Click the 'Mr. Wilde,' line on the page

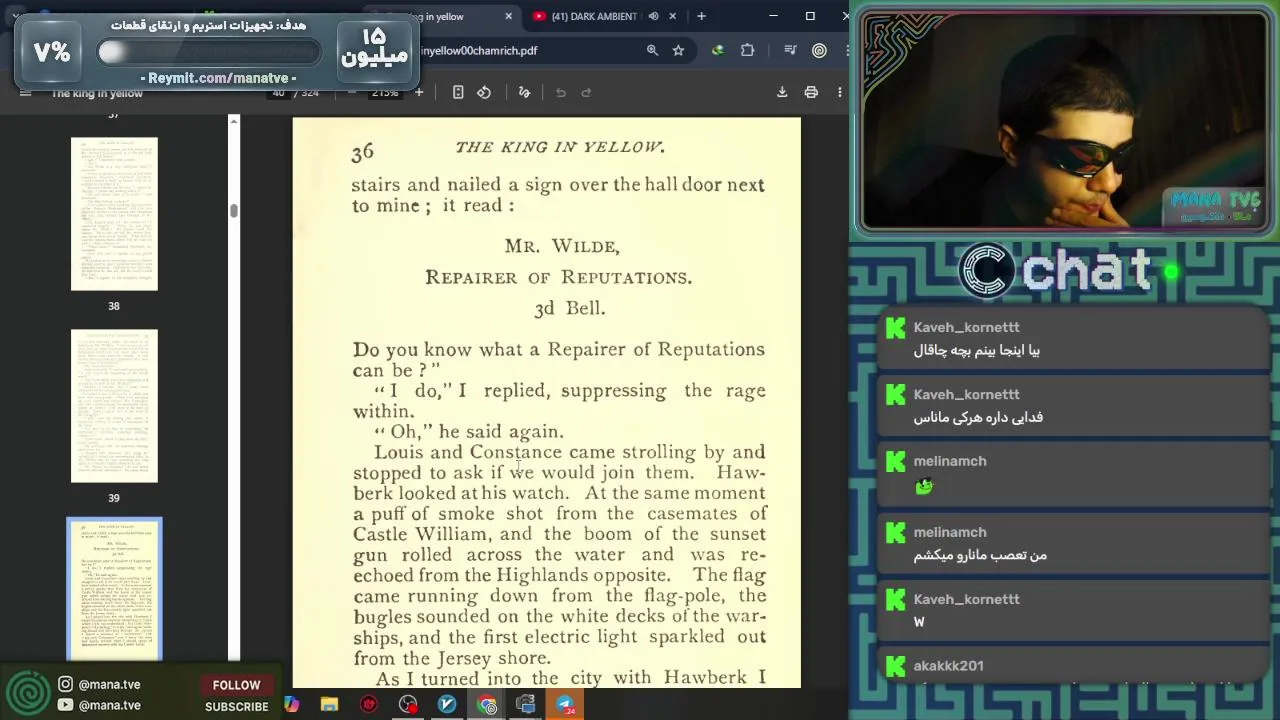pyautogui.click(x=562, y=246)
